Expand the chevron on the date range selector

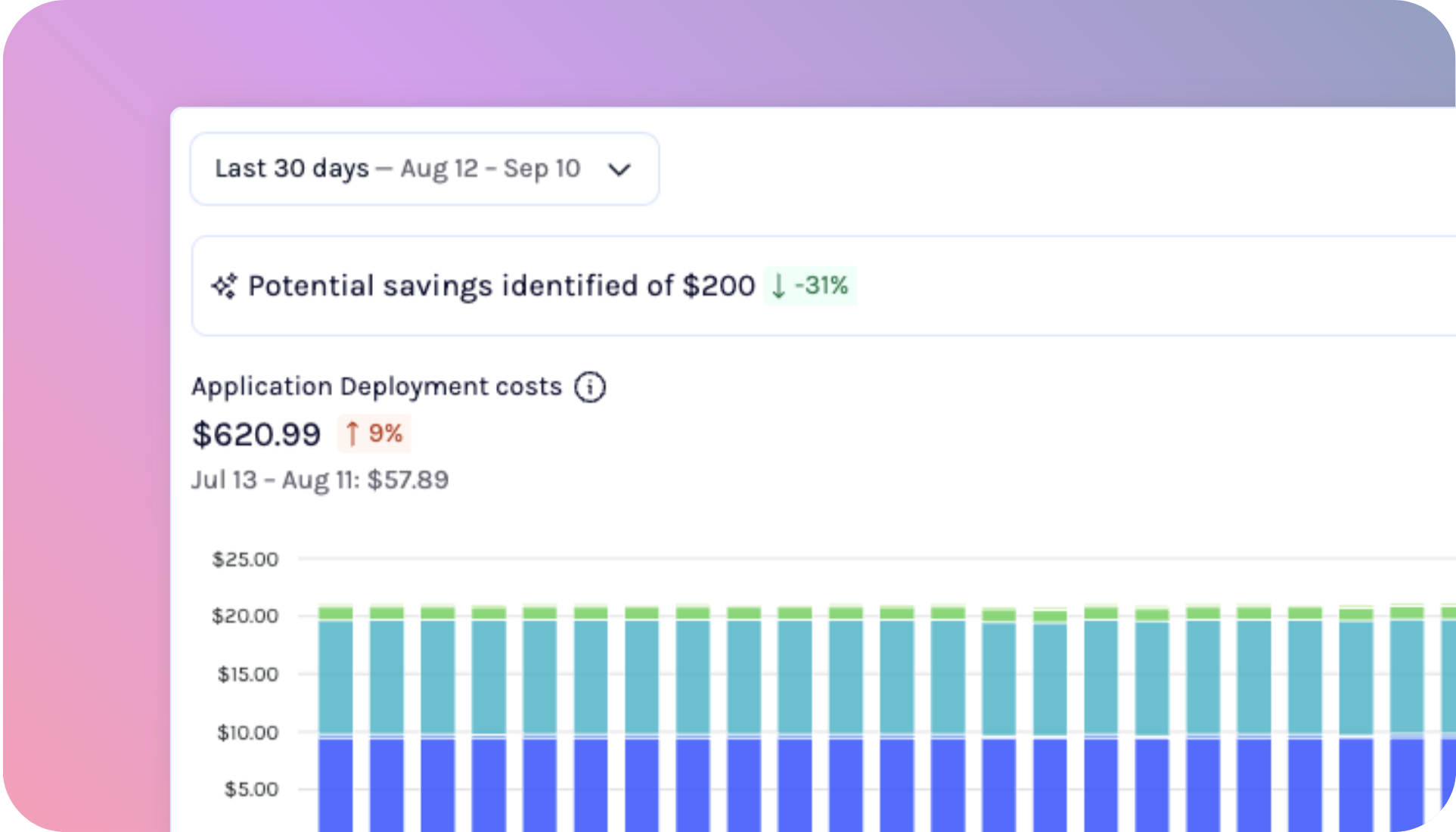(x=619, y=171)
